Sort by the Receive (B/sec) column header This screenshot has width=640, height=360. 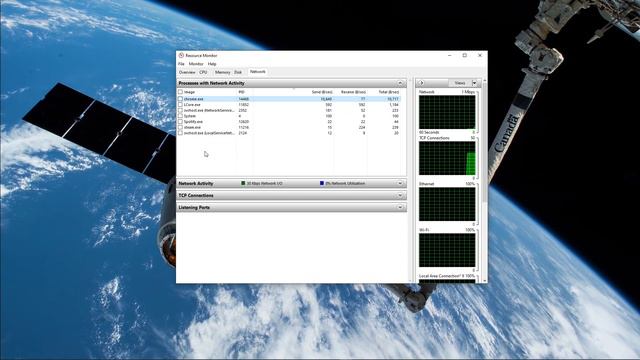(x=353, y=92)
